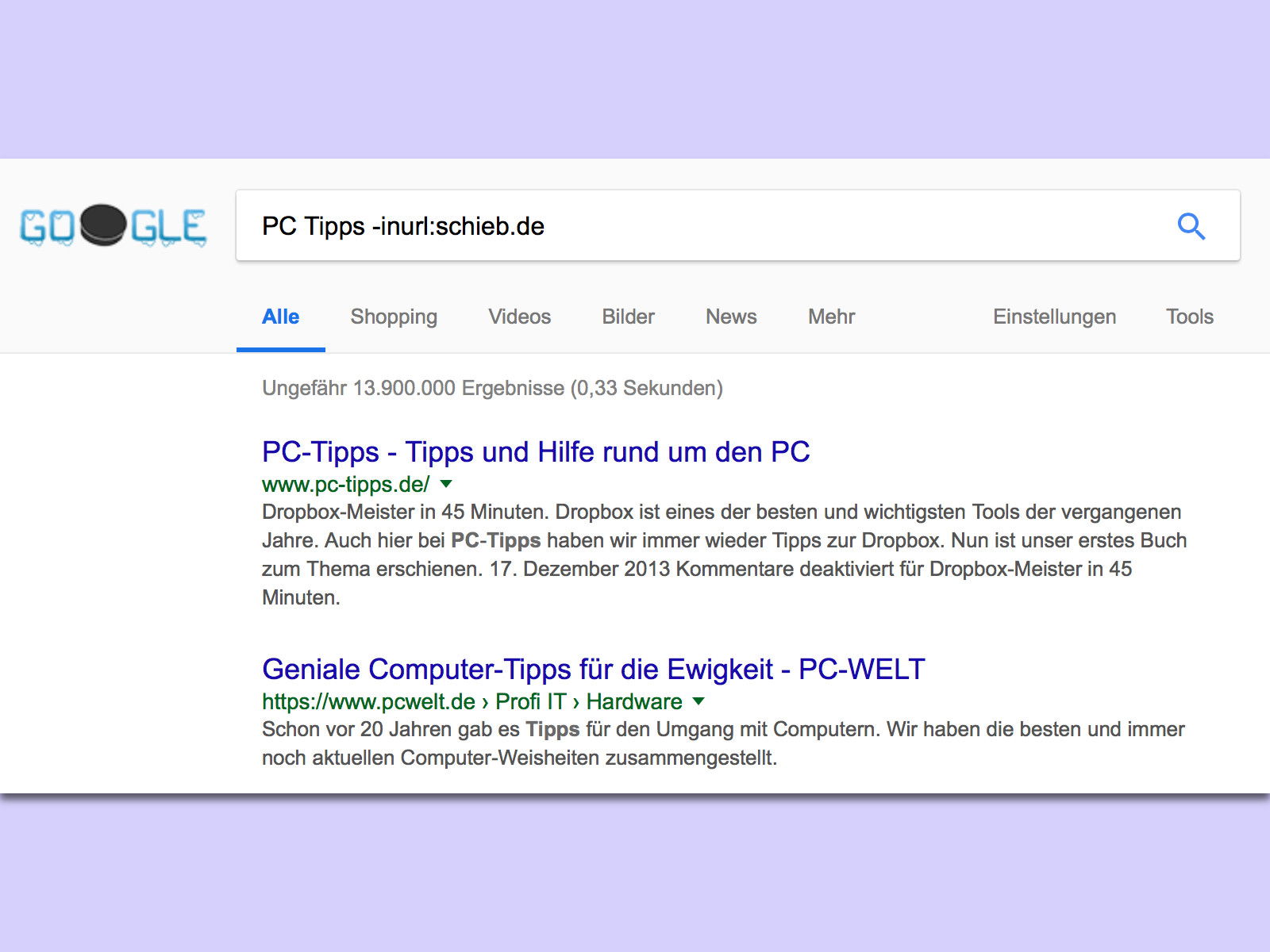This screenshot has height=952, width=1270.
Task: Click the Google doodle logo
Action: (114, 226)
